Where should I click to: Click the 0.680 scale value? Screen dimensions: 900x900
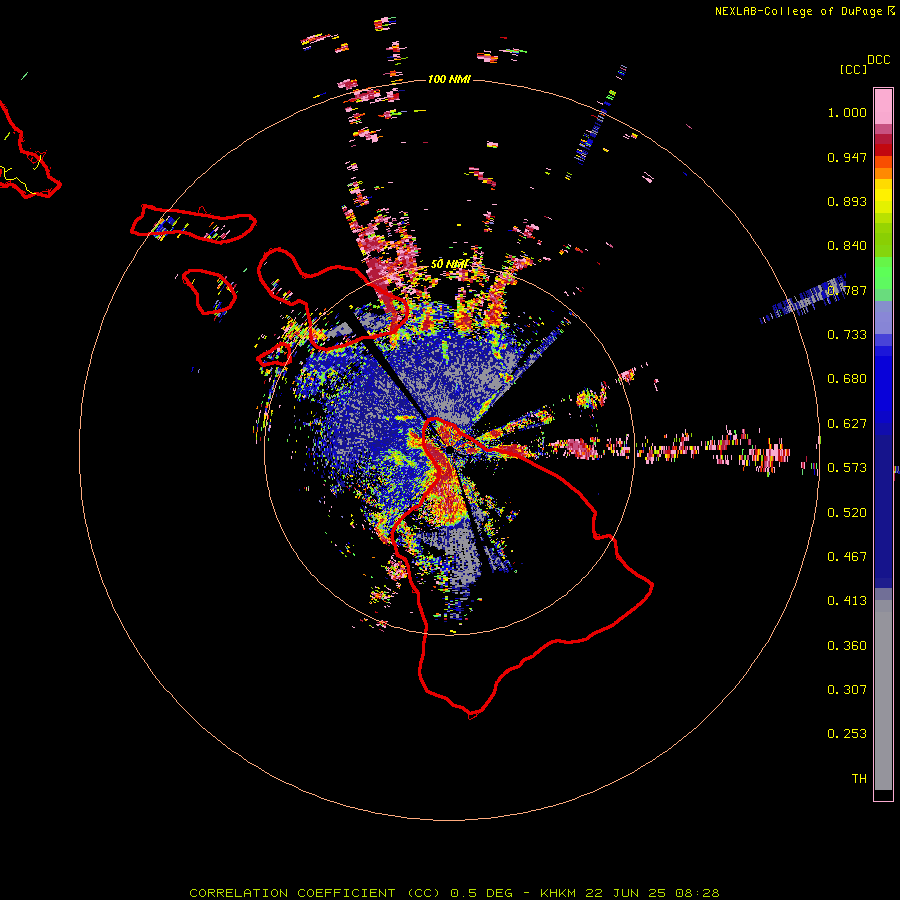pyautogui.click(x=847, y=379)
